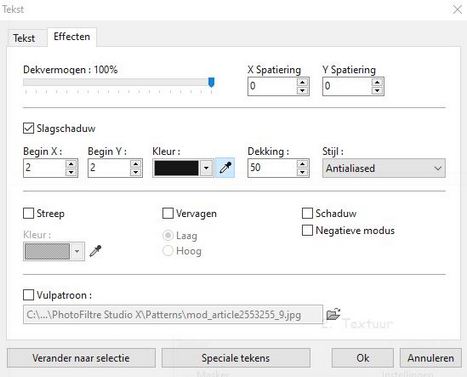This screenshot has width=467, height=377.
Task: Click inside the Y Spatiering field
Action: pos(347,86)
